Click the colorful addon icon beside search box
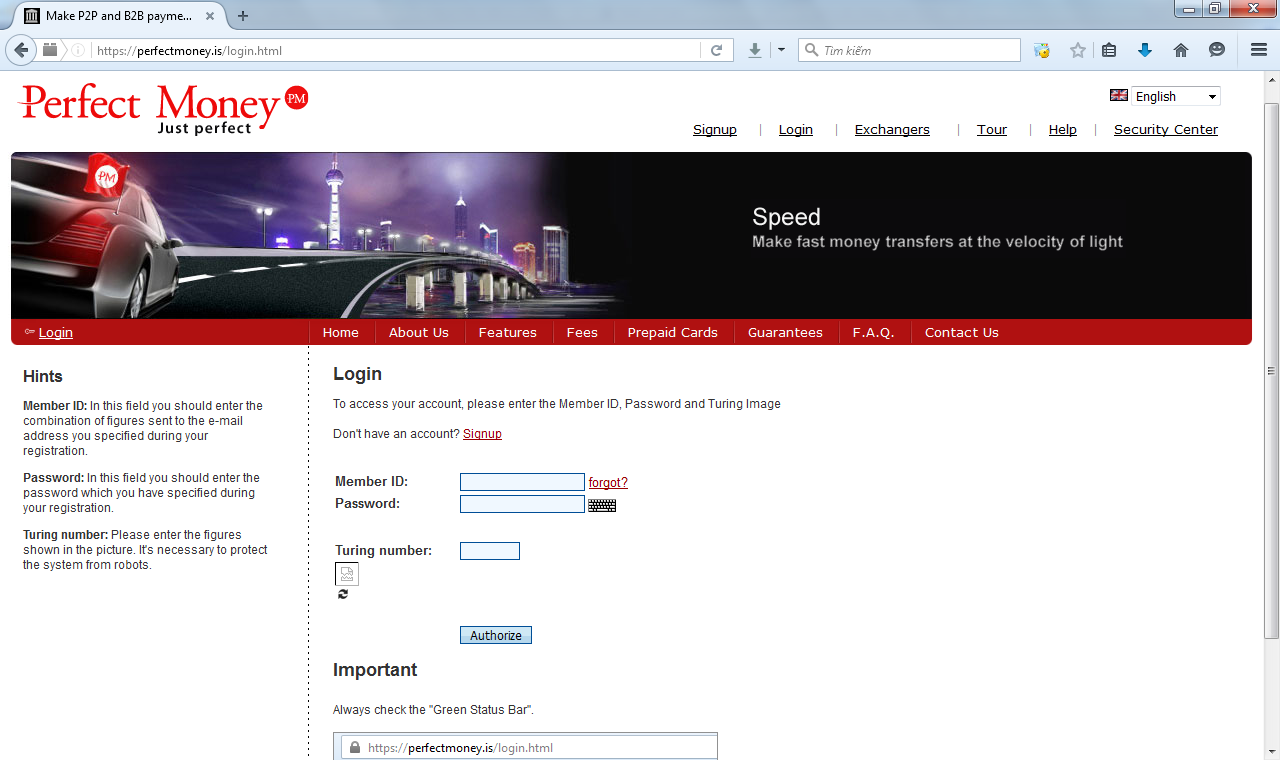Screen dimensions: 1280x760 pyautogui.click(x=1042, y=50)
